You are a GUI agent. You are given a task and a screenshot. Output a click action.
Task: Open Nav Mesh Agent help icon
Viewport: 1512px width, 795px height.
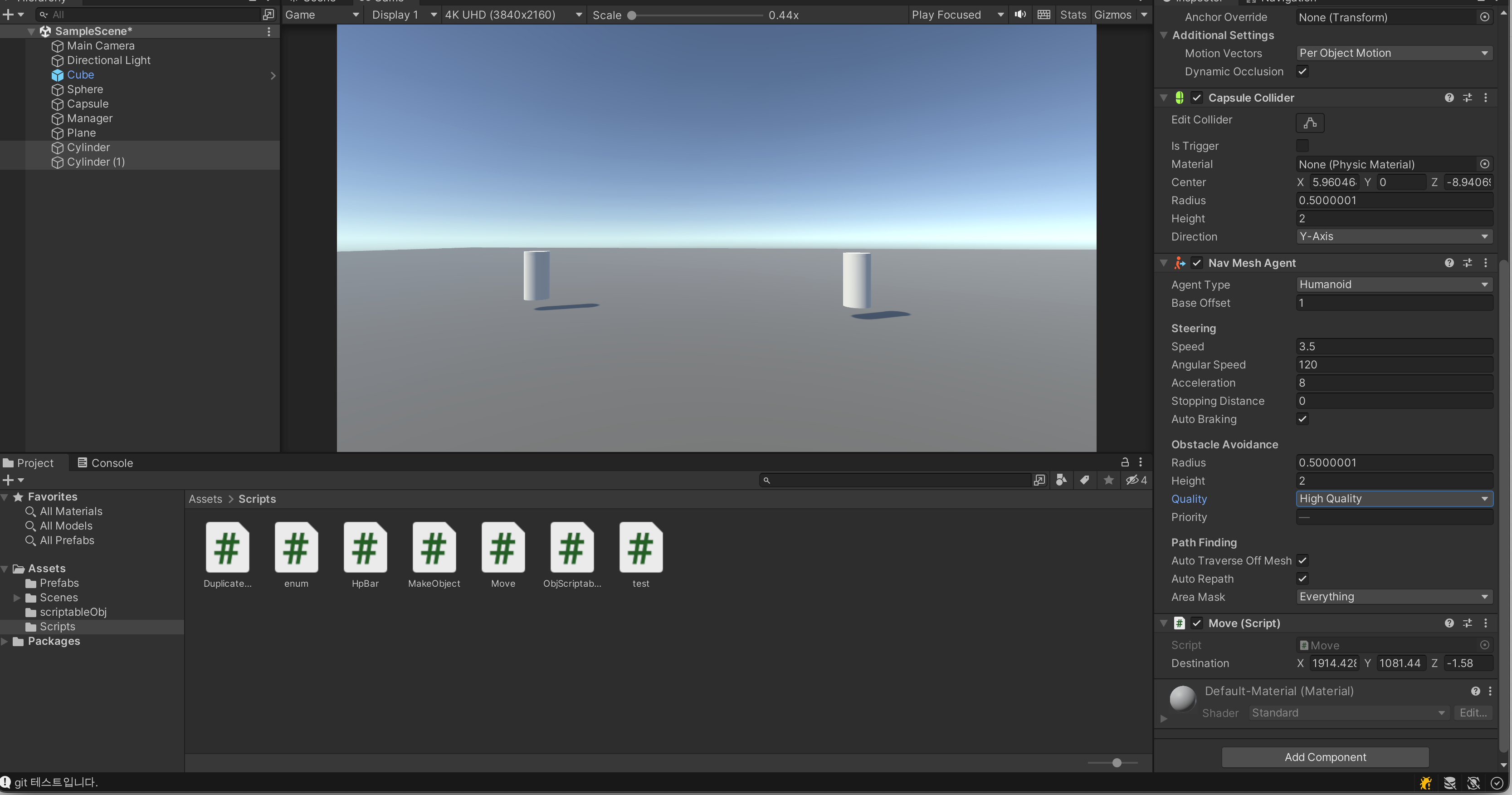click(x=1449, y=263)
